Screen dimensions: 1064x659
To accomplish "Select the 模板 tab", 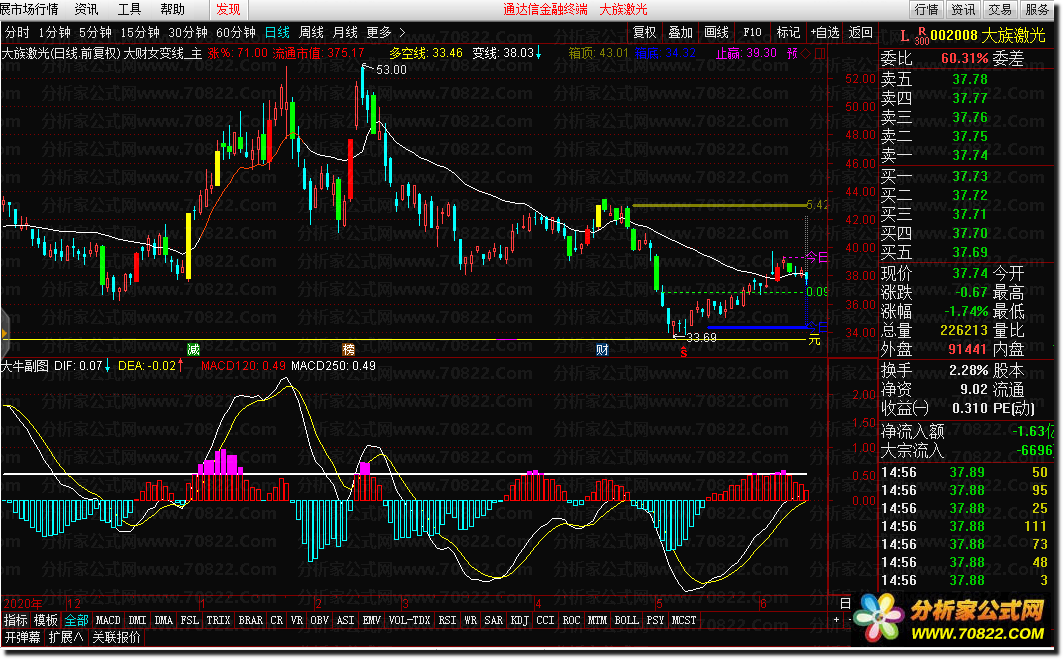I will click(46, 620).
